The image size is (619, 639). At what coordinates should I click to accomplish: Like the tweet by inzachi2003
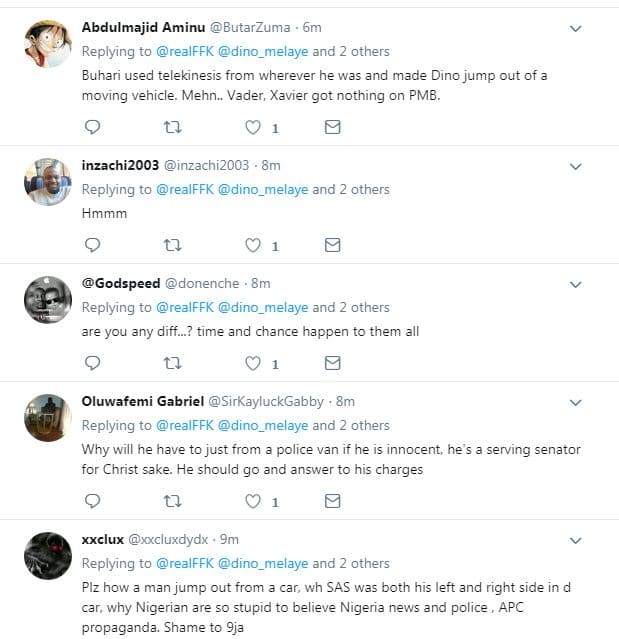pos(254,245)
